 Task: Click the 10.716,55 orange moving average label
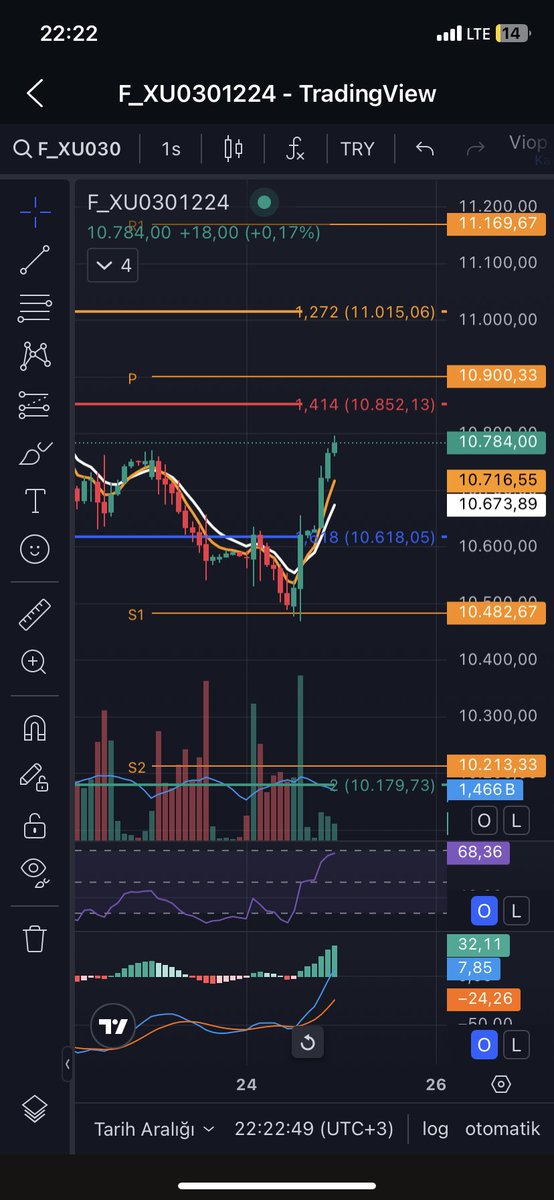coord(498,481)
